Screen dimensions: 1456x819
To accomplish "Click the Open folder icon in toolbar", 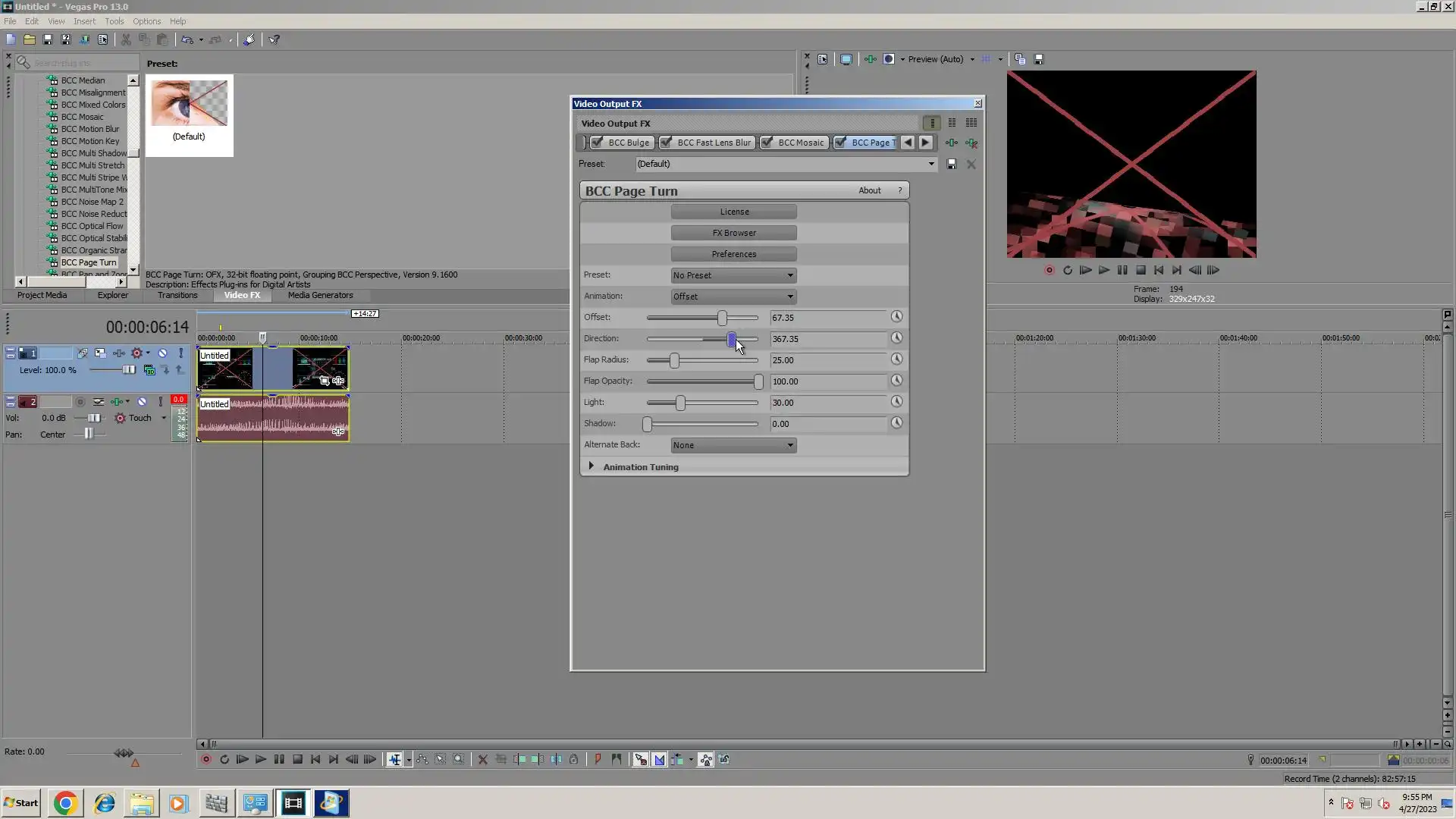I will coord(29,39).
